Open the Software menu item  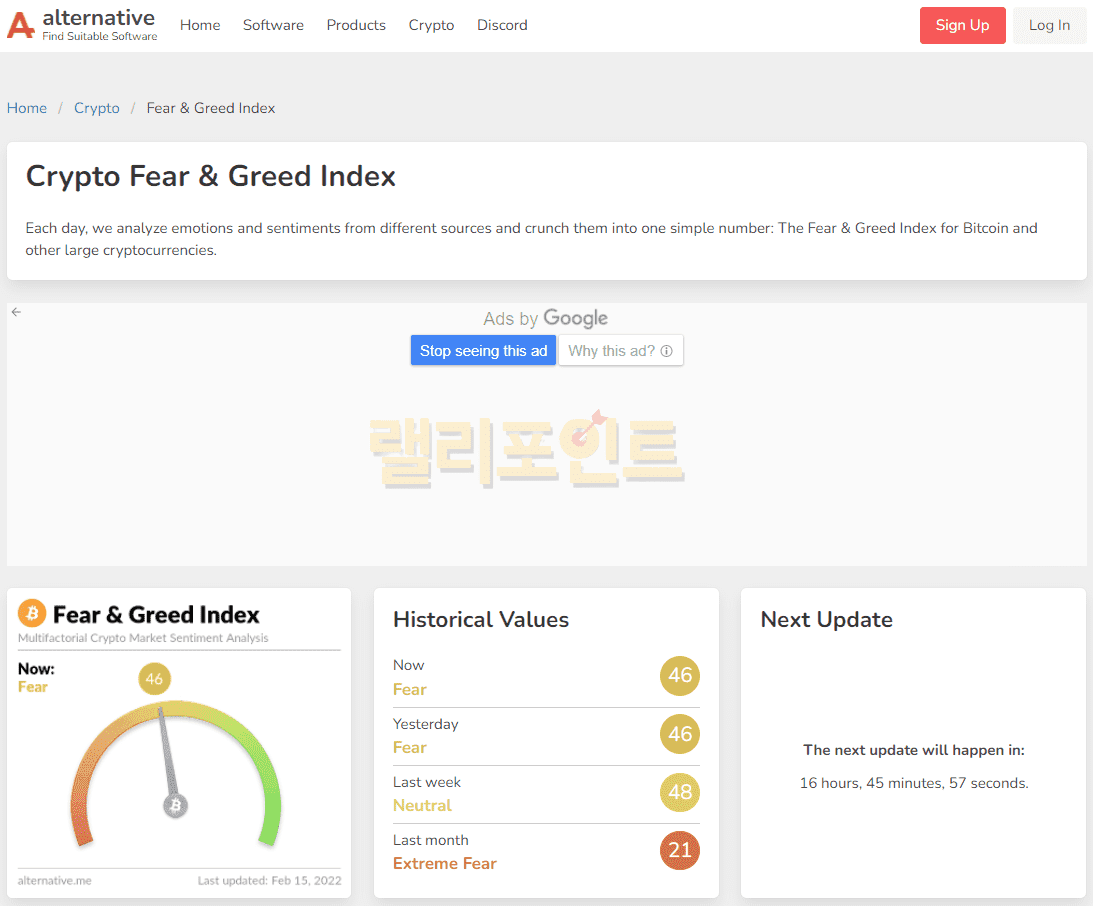pyautogui.click(x=273, y=25)
